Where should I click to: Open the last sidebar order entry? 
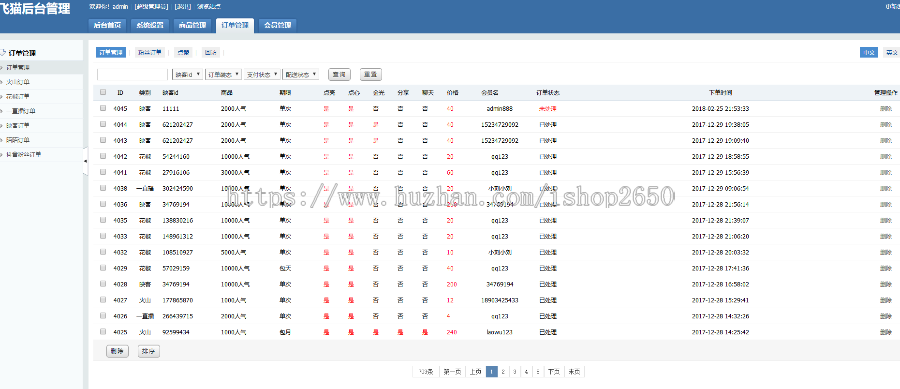[x=24, y=154]
